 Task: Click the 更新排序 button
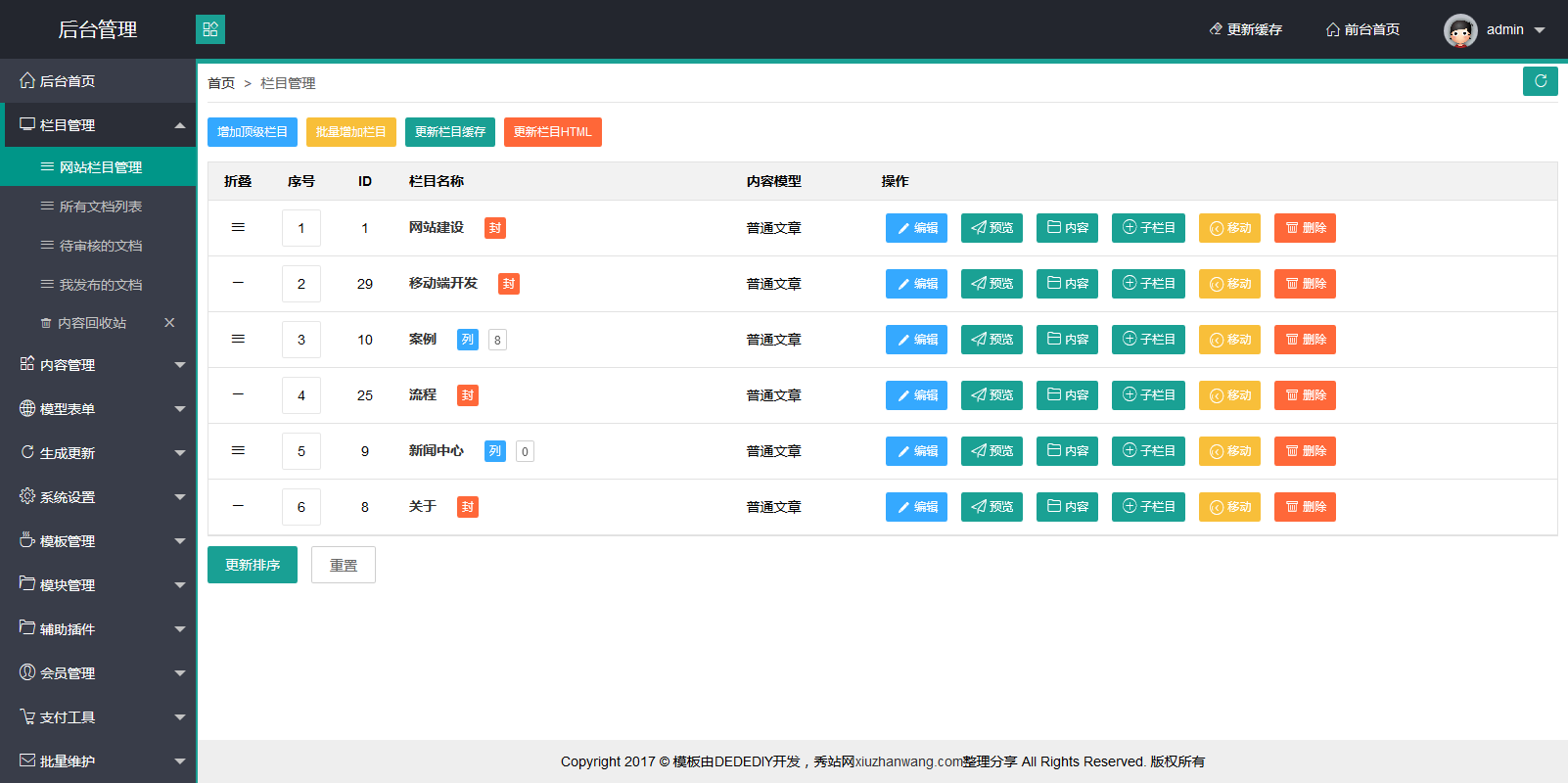pyautogui.click(x=253, y=565)
